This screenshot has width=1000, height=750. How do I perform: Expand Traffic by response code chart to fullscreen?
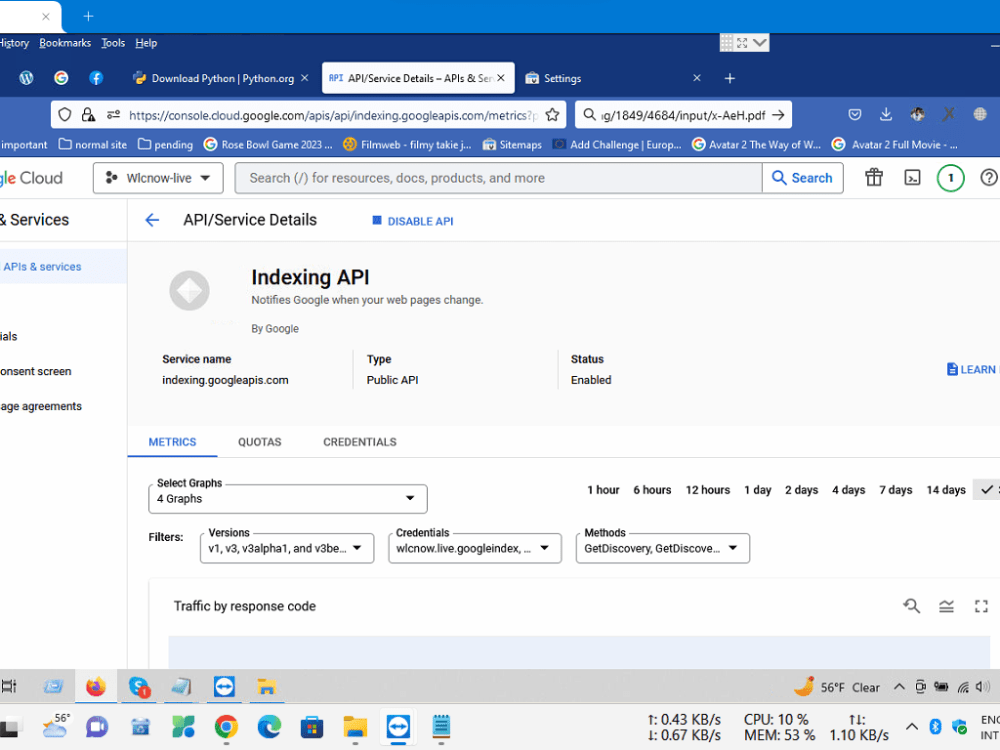pyautogui.click(x=981, y=606)
